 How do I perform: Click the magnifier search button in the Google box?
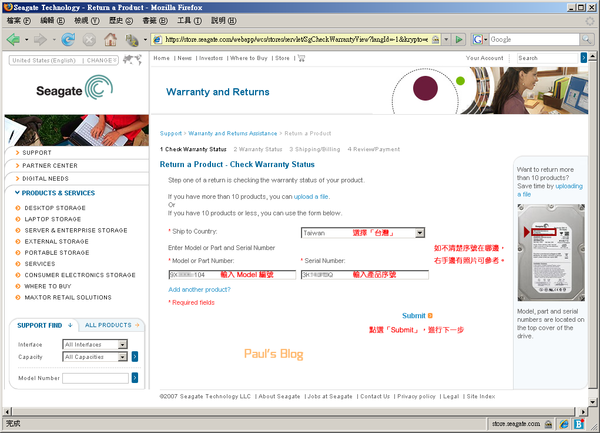point(586,39)
